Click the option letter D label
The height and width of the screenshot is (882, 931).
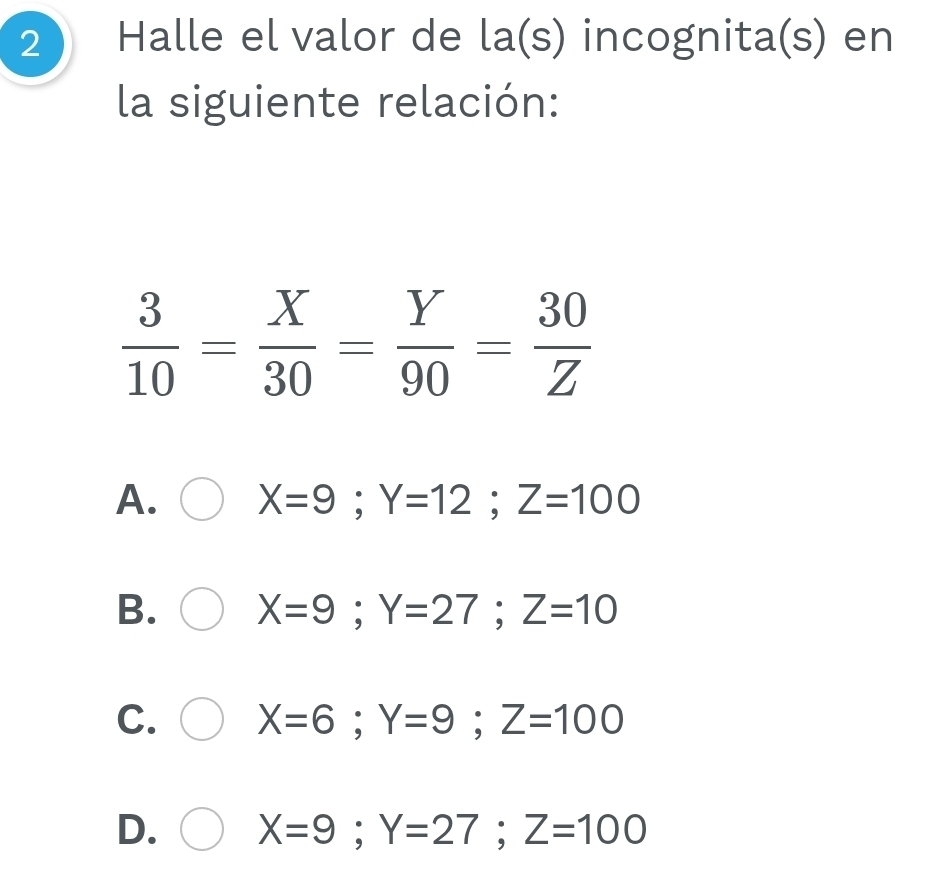[138, 830]
